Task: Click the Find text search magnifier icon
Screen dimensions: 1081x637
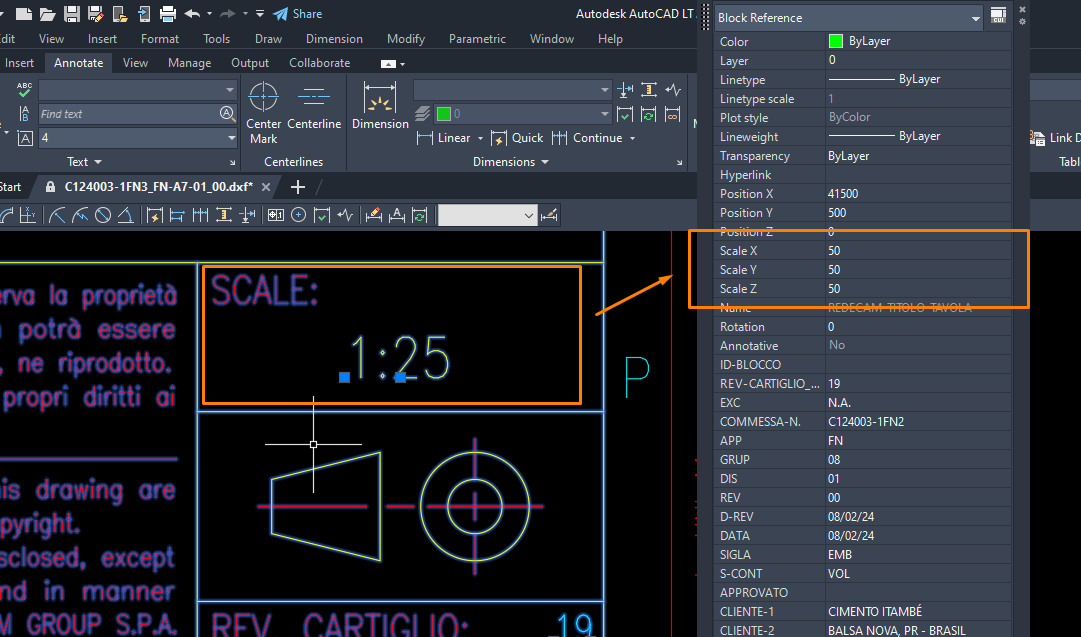Action: click(x=227, y=114)
